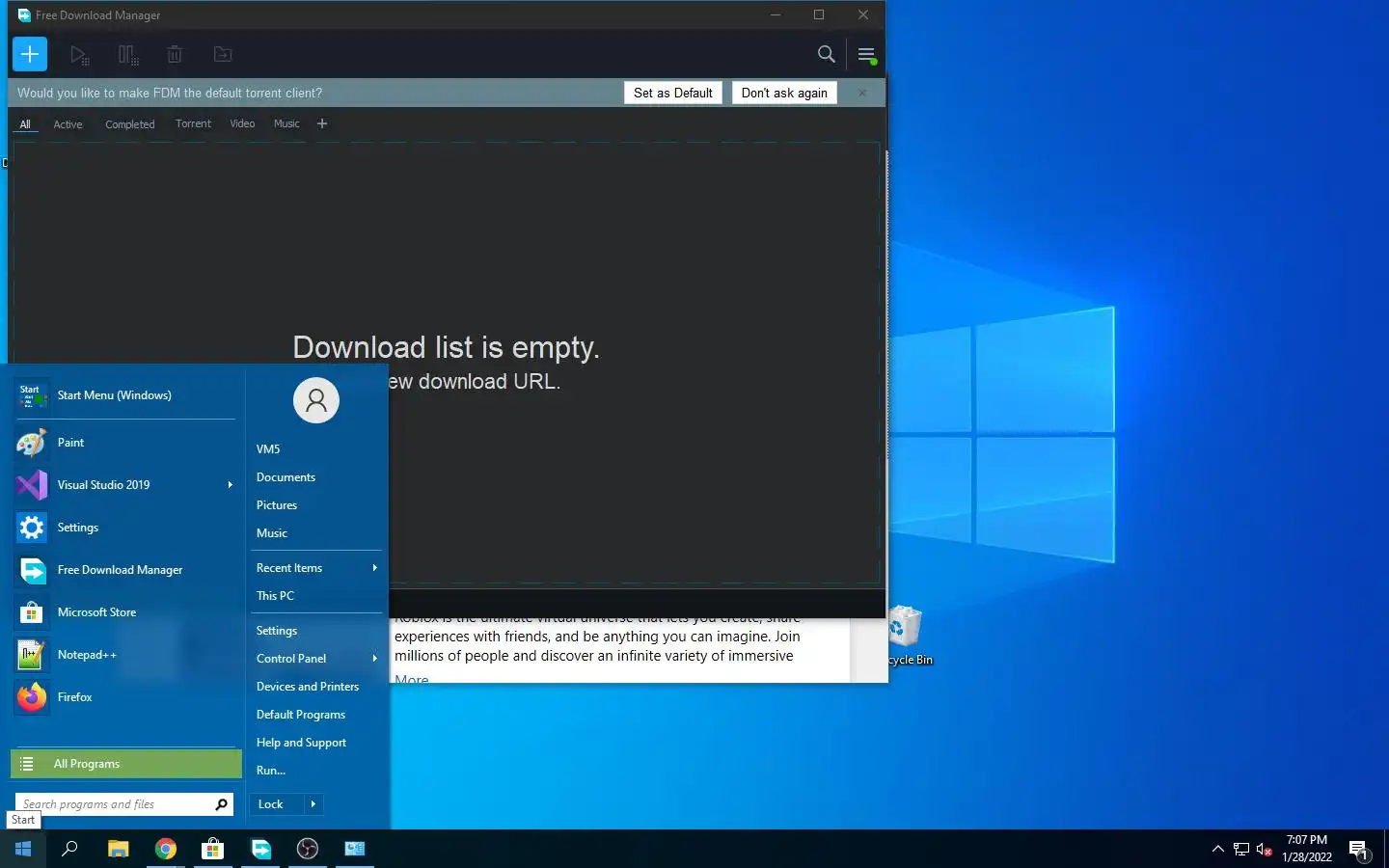Screen dimensions: 1389x868
Task: Open File Explorer from taskbar
Action: pyautogui.click(x=118, y=849)
